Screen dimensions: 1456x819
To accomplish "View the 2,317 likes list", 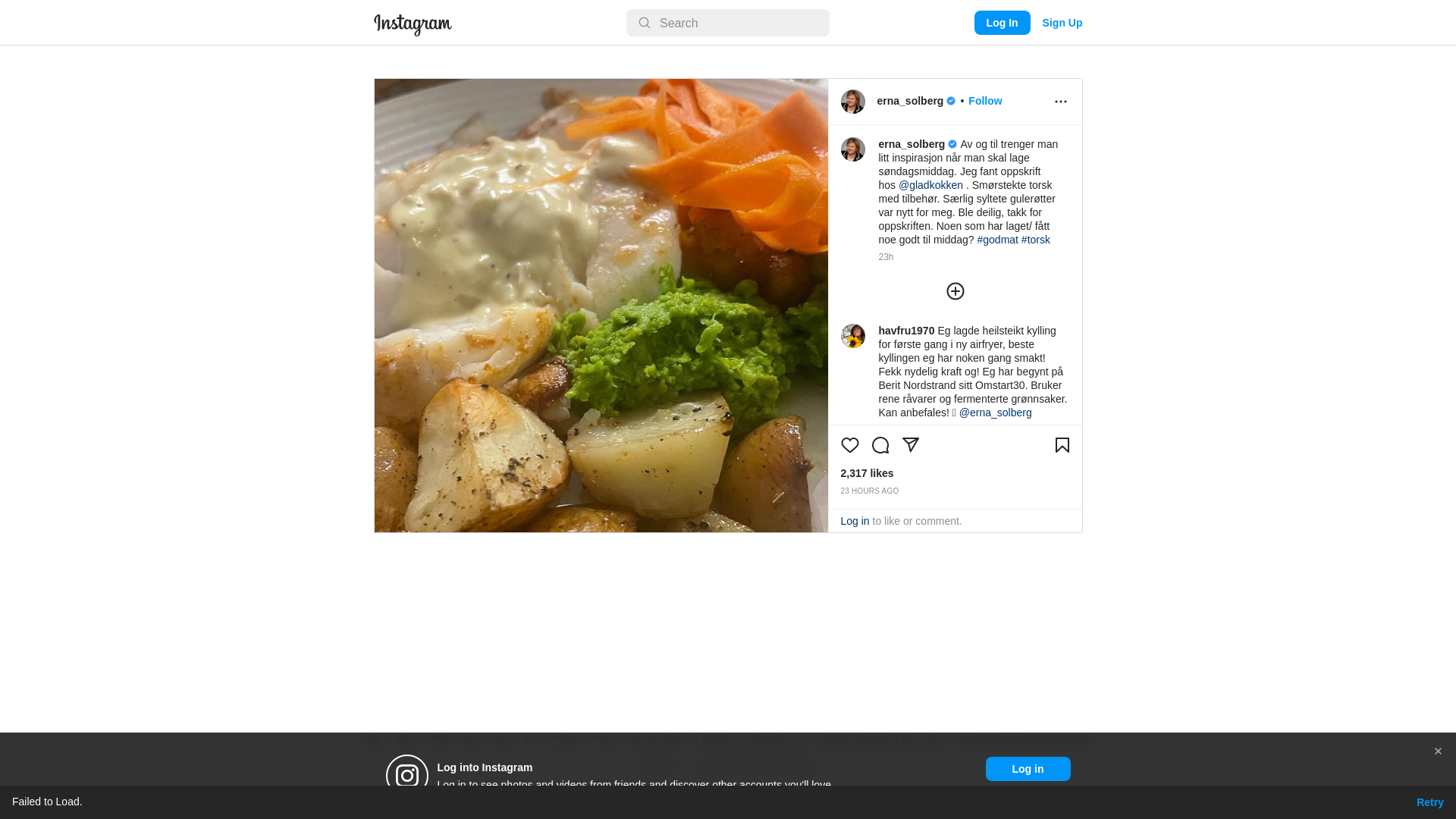I will pos(867,473).
